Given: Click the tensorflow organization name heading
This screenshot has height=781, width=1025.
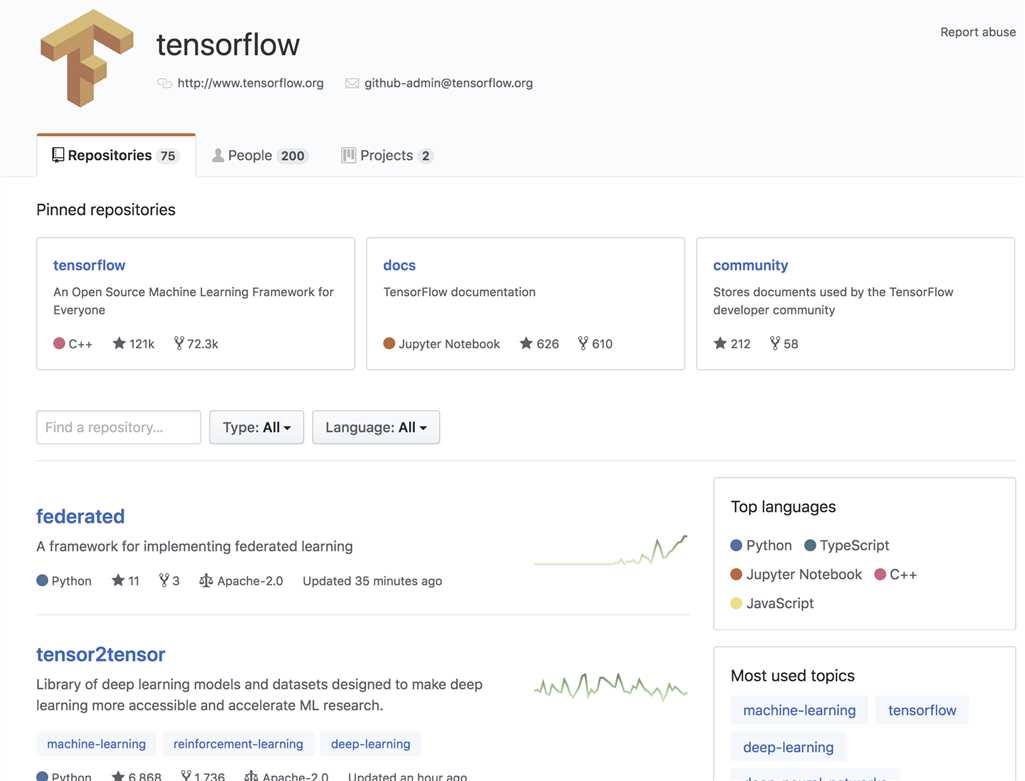Looking at the screenshot, I should pos(227,45).
